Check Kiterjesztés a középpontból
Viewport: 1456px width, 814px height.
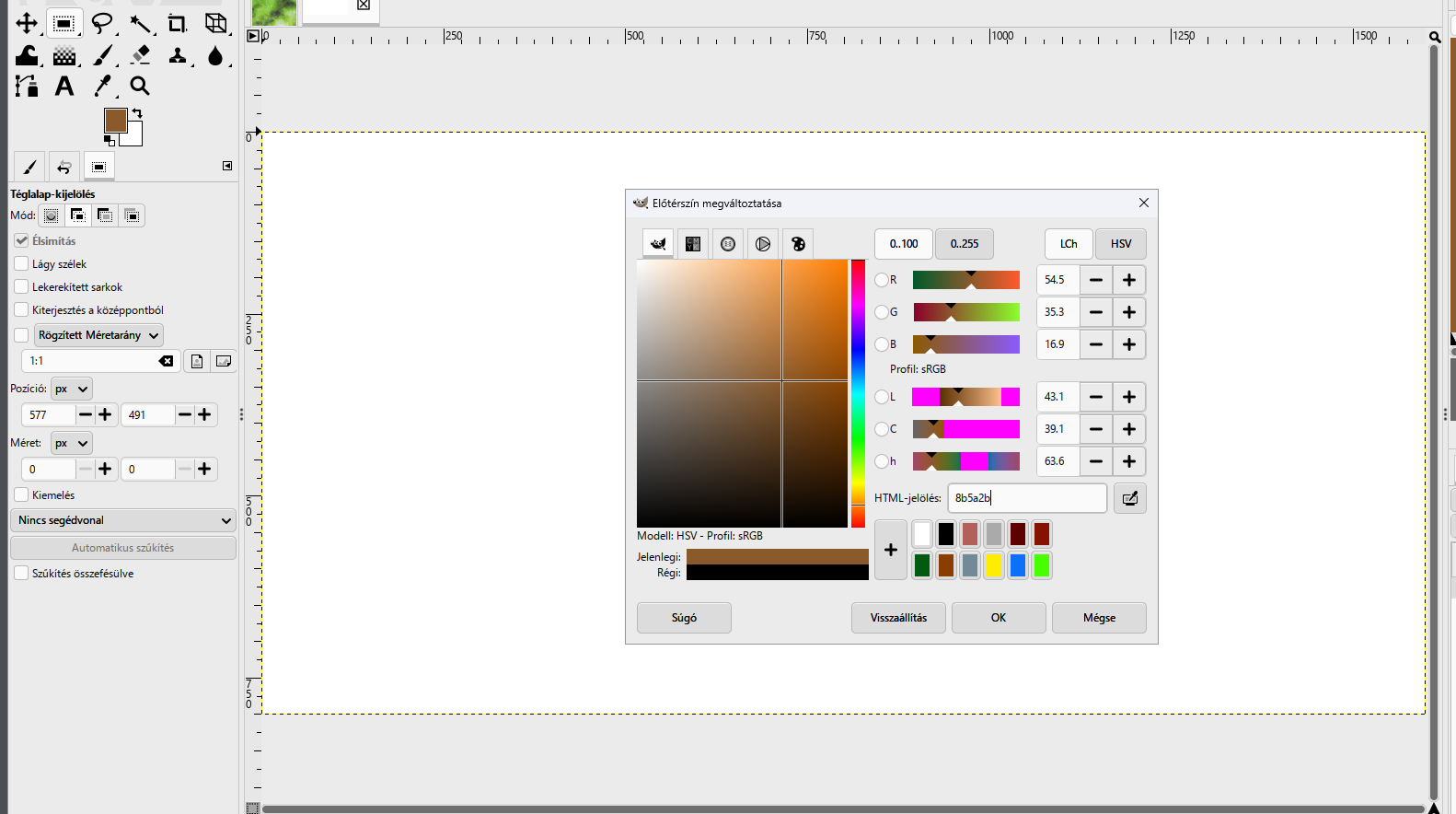click(x=21, y=309)
